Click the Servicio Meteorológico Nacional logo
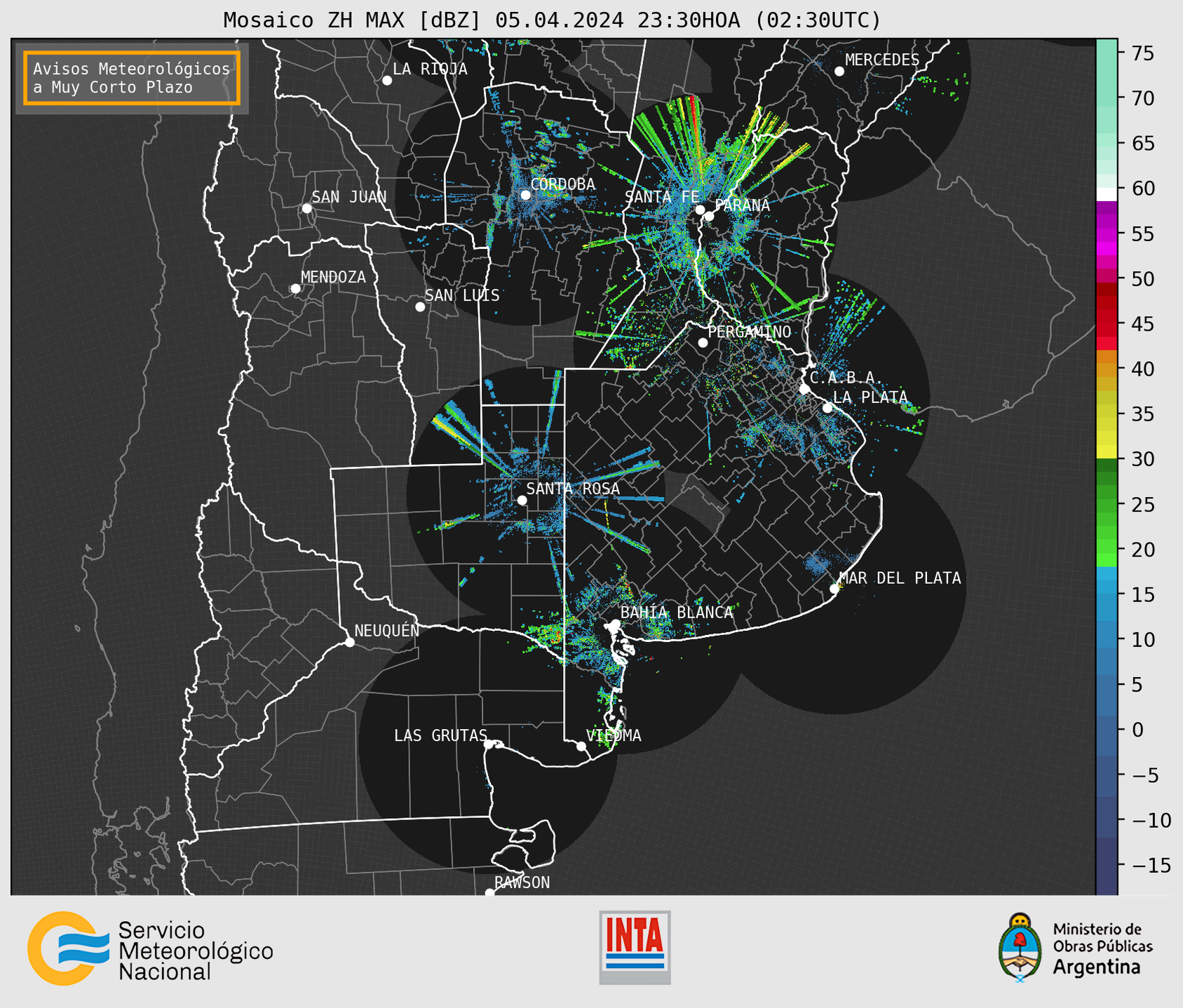 (150, 948)
